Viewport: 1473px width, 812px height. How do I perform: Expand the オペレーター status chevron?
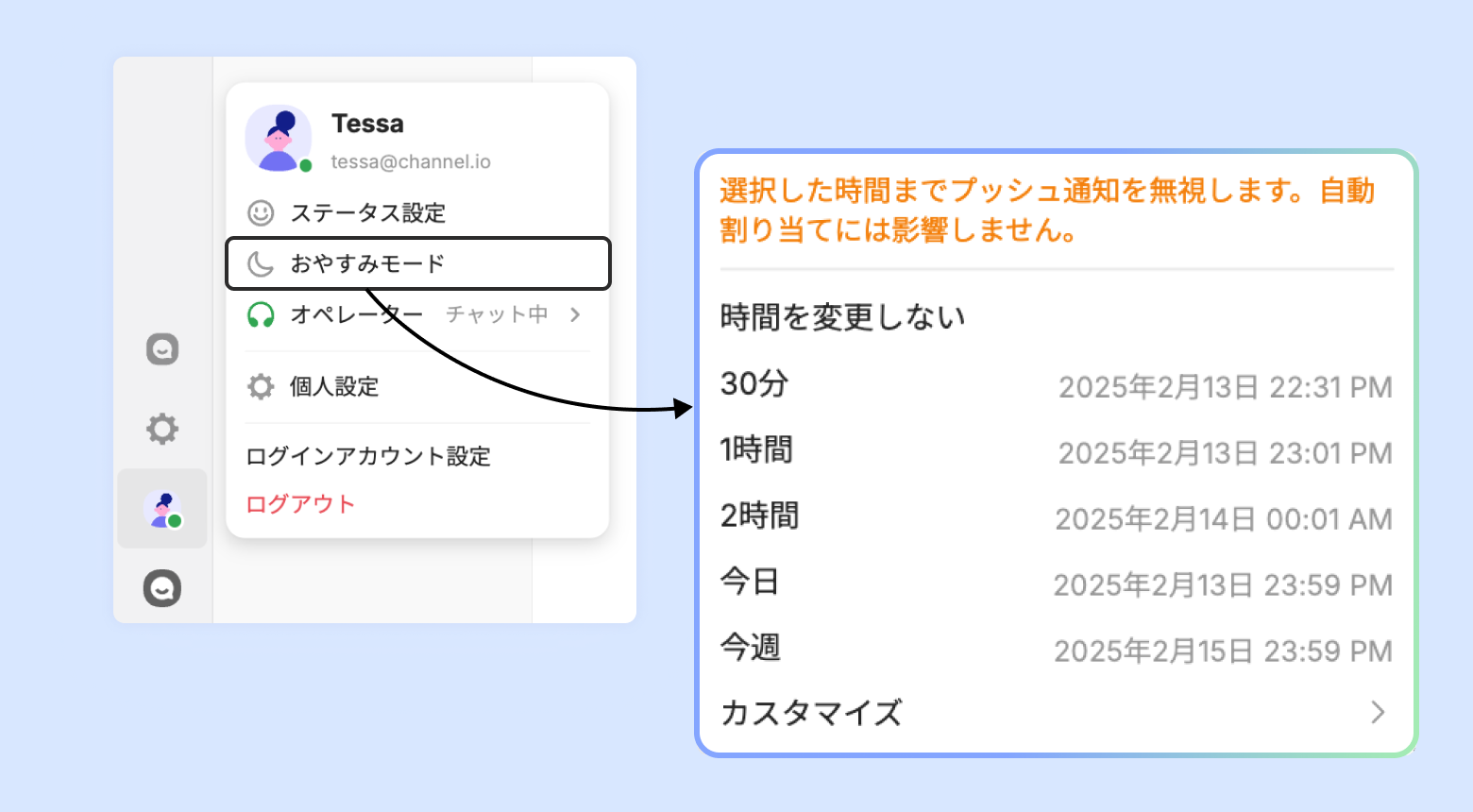tap(575, 314)
